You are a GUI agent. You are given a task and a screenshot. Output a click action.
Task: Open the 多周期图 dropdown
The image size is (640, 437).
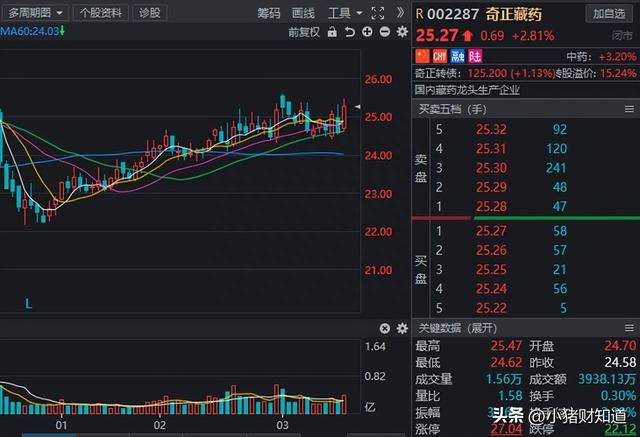35,13
